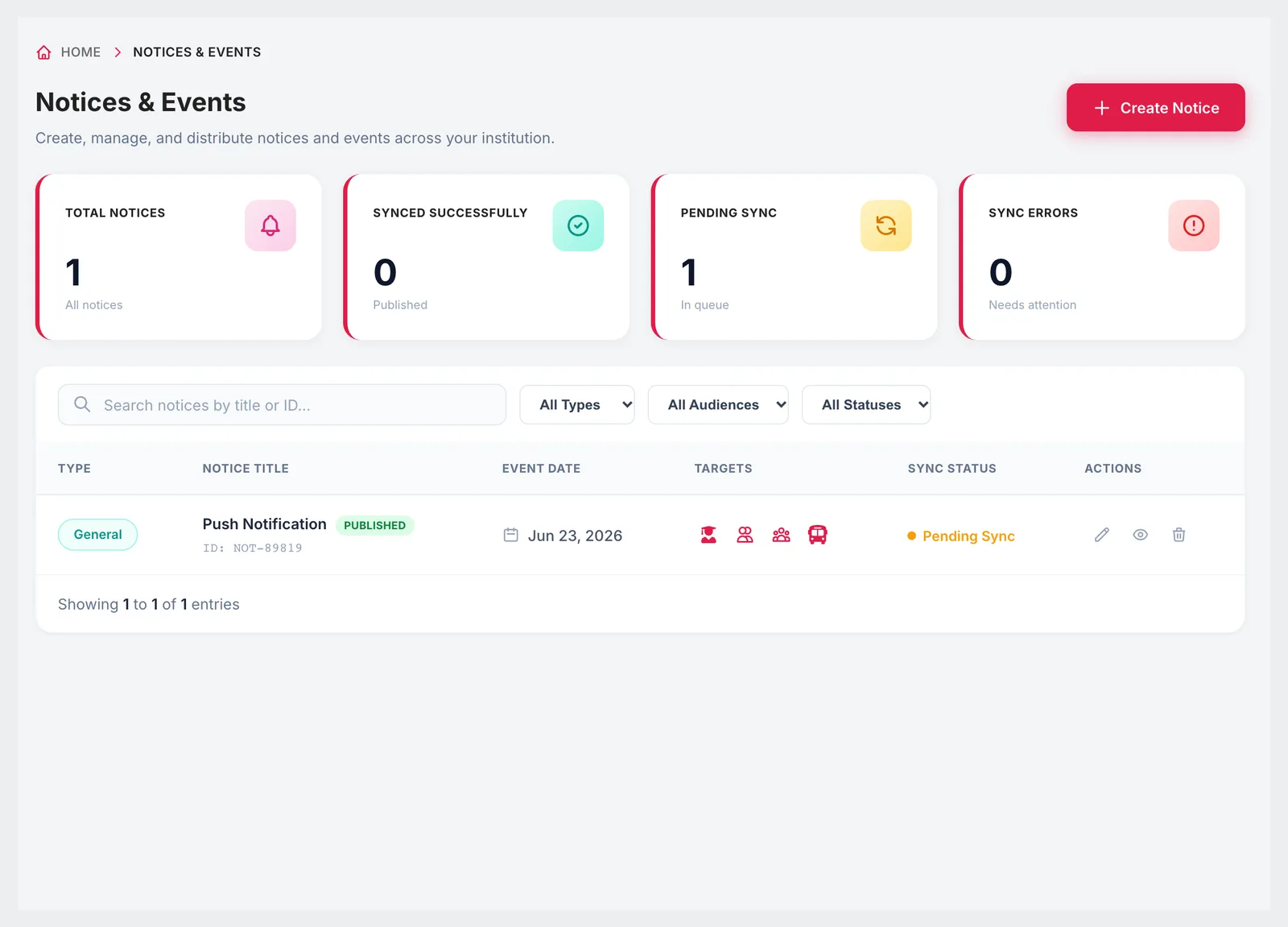Click the ID: NOT-89819 text
Viewport: 1288px width, 927px height.
coord(253,548)
